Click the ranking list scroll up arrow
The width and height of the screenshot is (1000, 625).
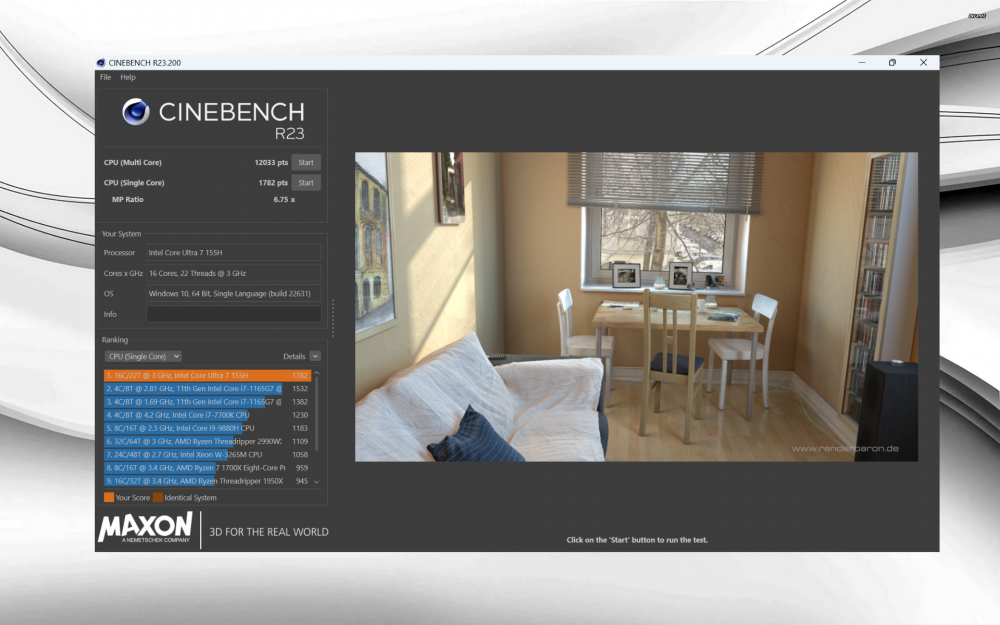317,373
